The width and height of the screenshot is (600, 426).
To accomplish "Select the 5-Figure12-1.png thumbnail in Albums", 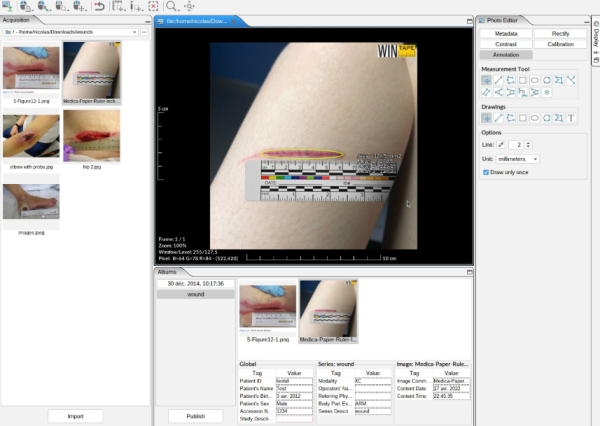I will [268, 312].
